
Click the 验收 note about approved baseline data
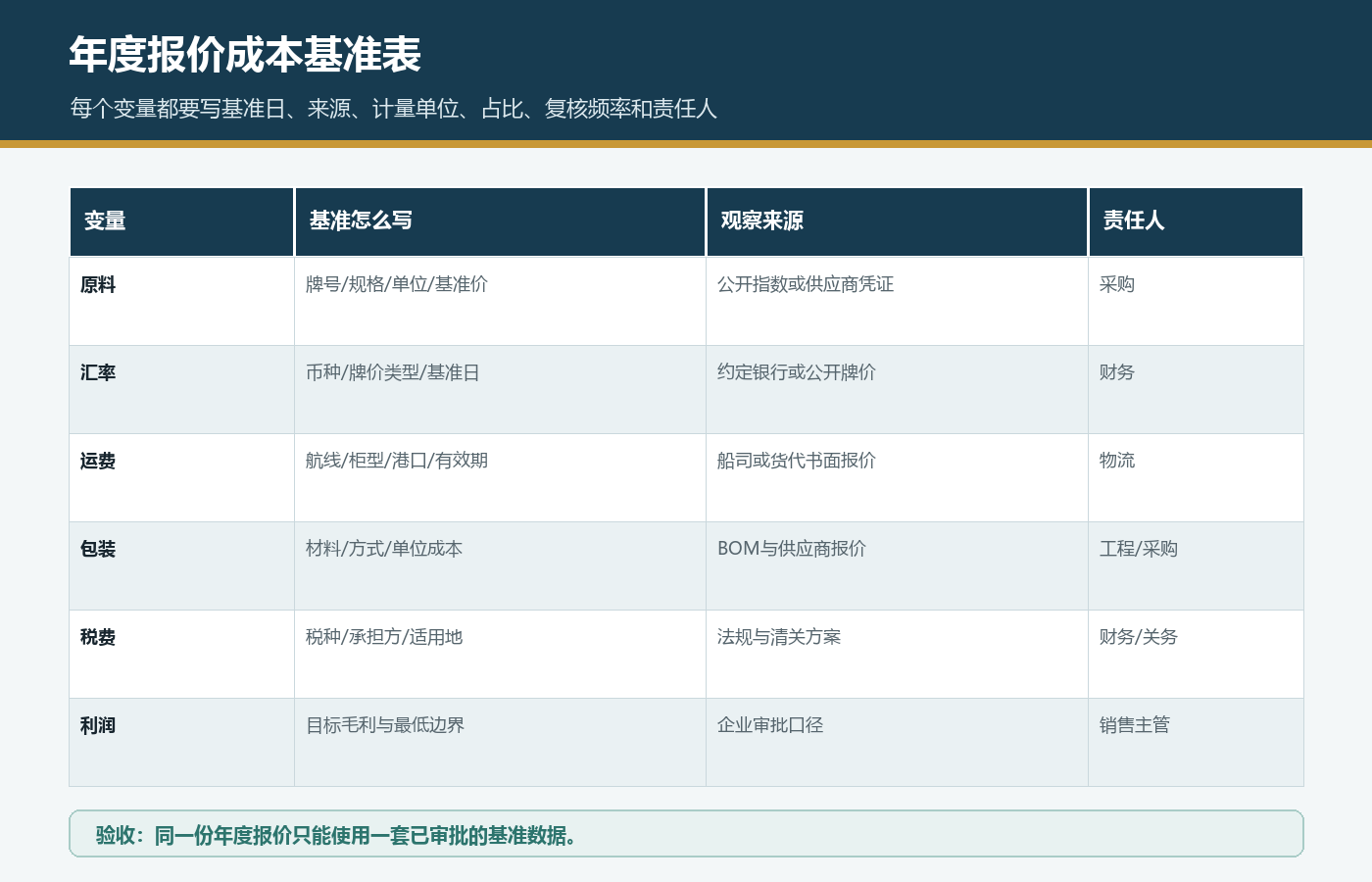coord(686,834)
